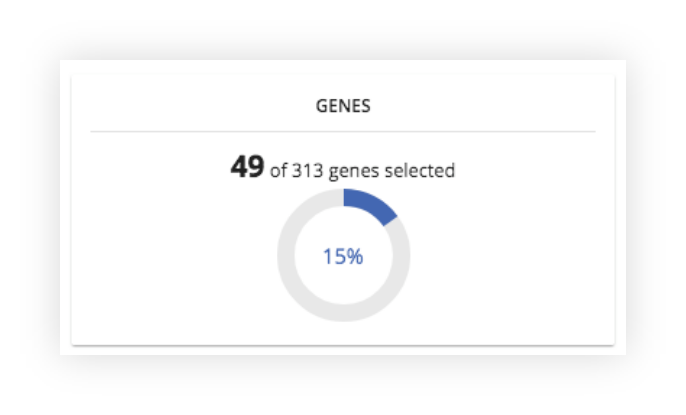
Task: Click the number 313 in the summary
Action: [x=307, y=171]
